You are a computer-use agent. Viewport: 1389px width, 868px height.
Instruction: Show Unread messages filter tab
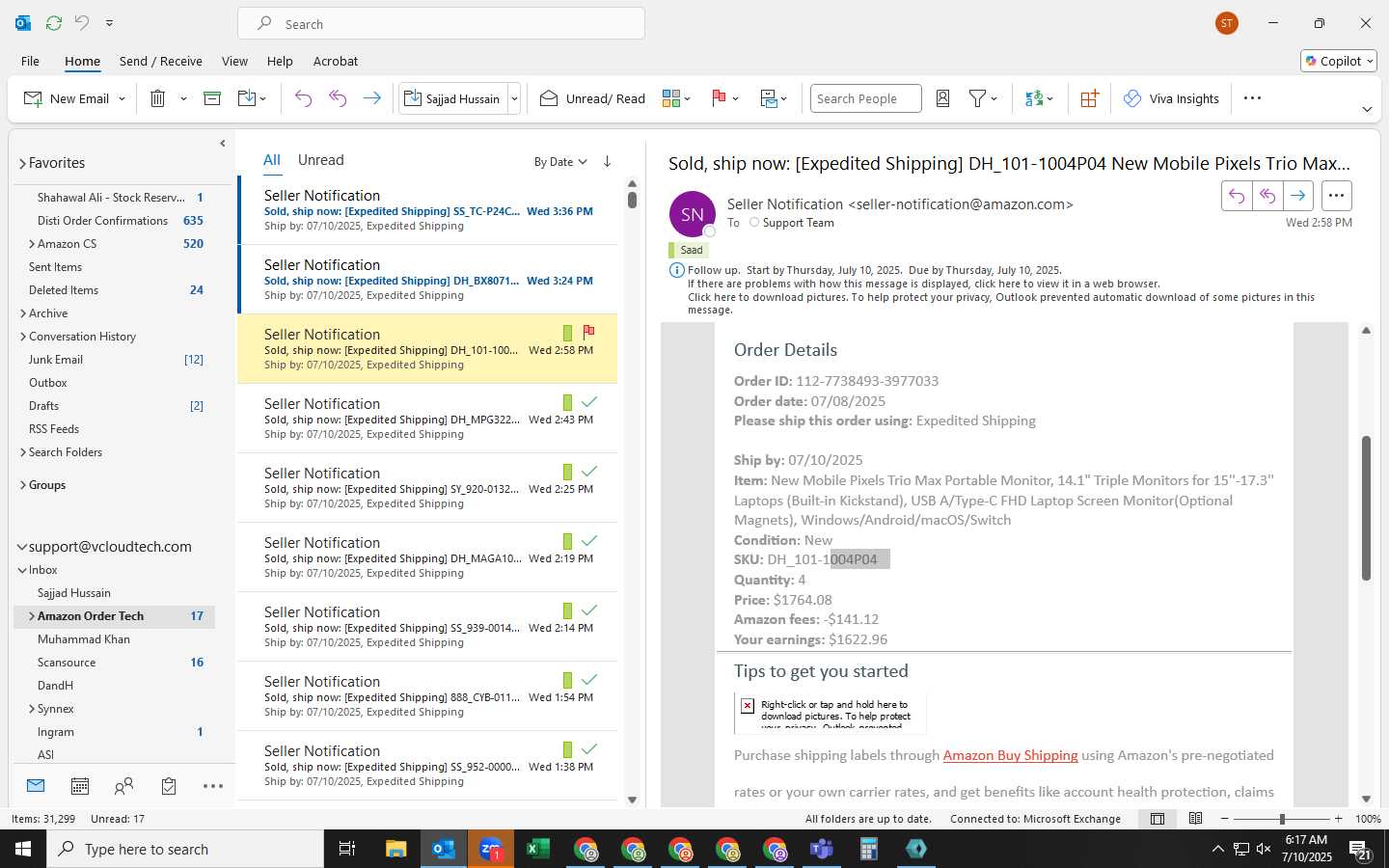coord(320,160)
